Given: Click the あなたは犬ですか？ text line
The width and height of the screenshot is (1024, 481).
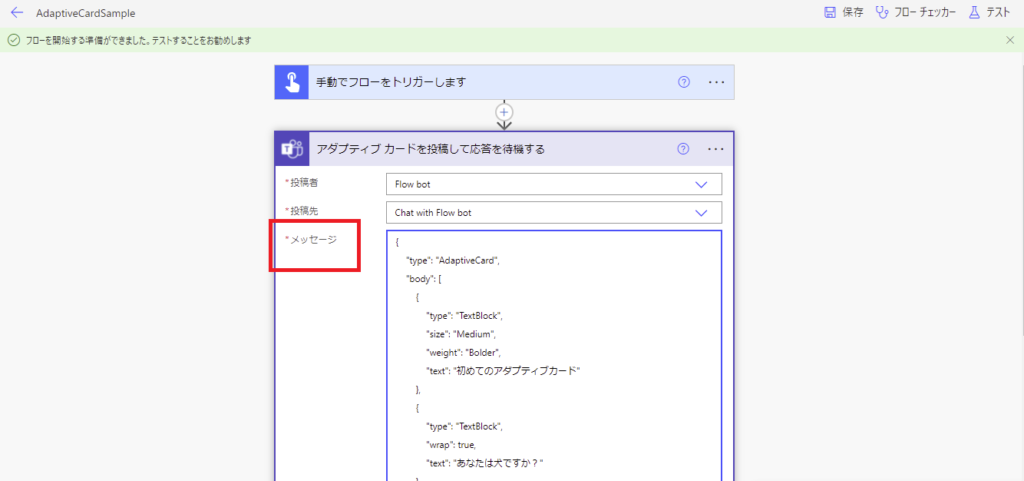Looking at the screenshot, I should point(485,463).
